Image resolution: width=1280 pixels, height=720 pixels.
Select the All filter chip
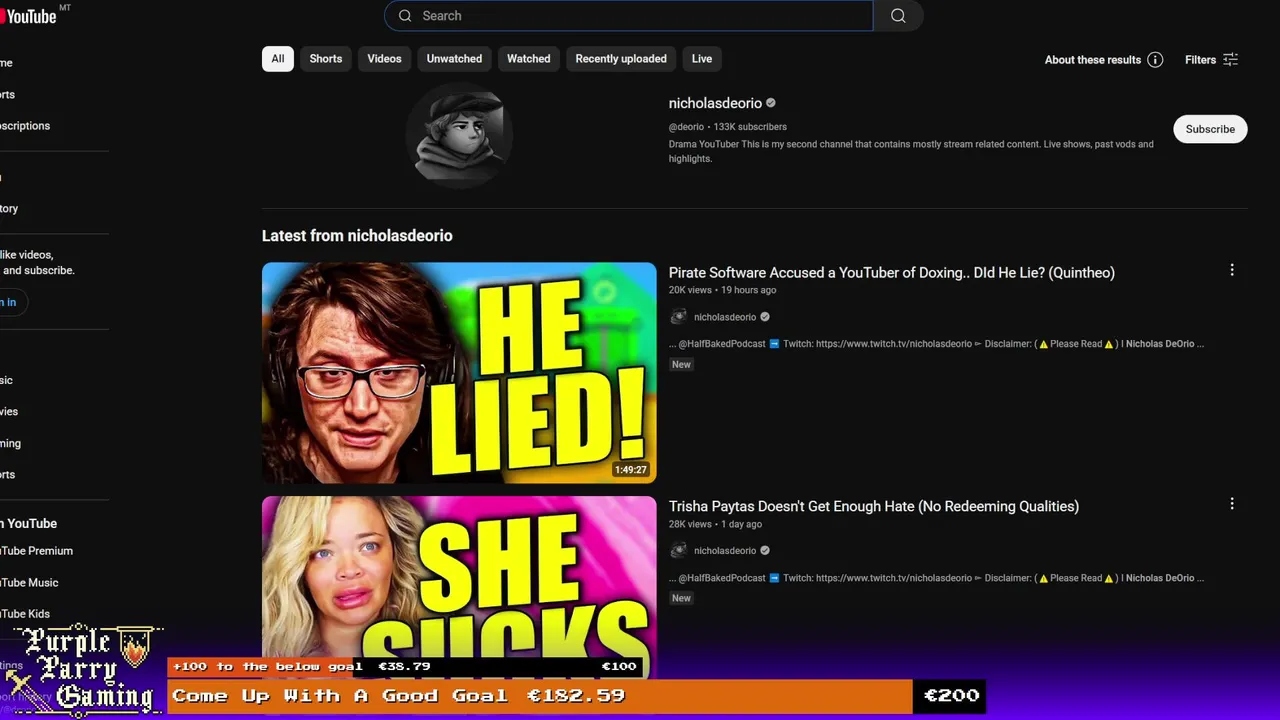pos(278,59)
